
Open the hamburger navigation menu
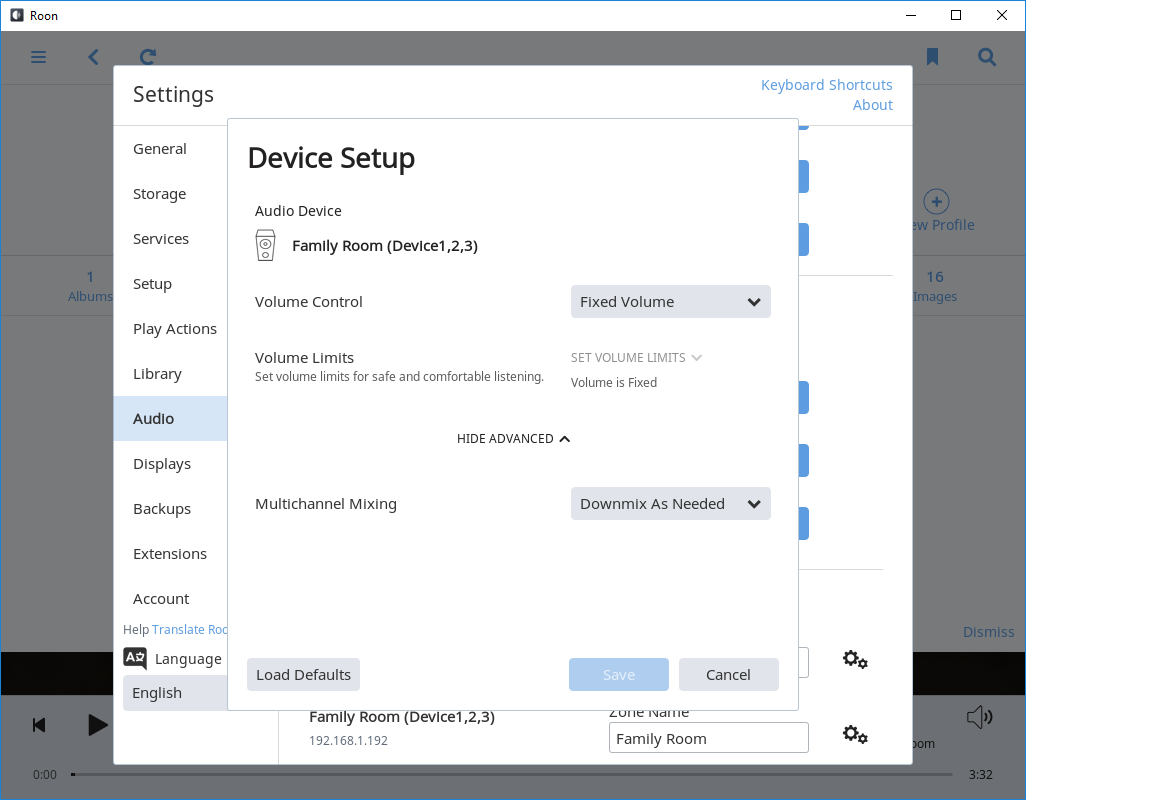38,57
